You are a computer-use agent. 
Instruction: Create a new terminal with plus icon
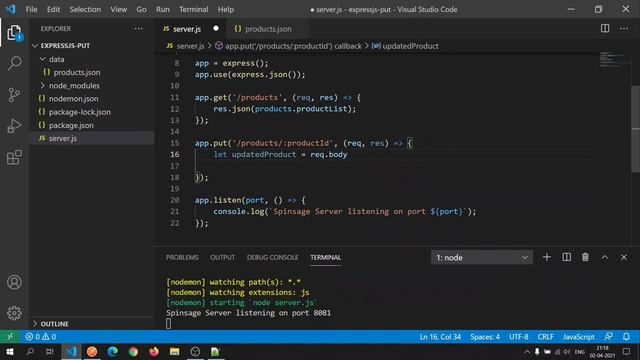point(547,257)
